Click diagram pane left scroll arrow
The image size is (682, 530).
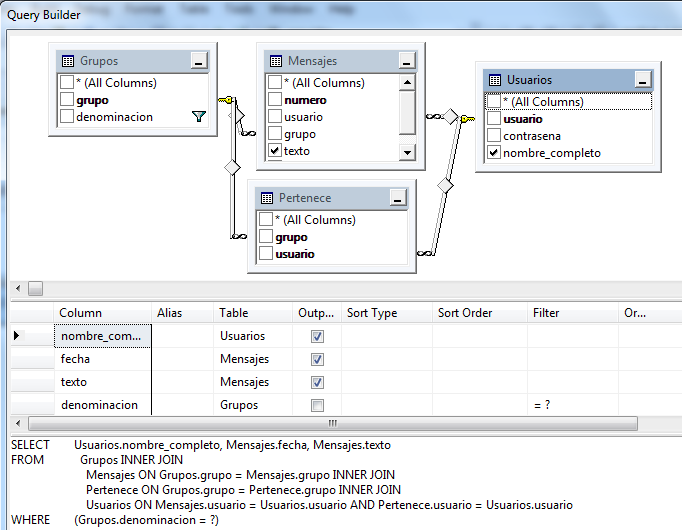tap(18, 288)
